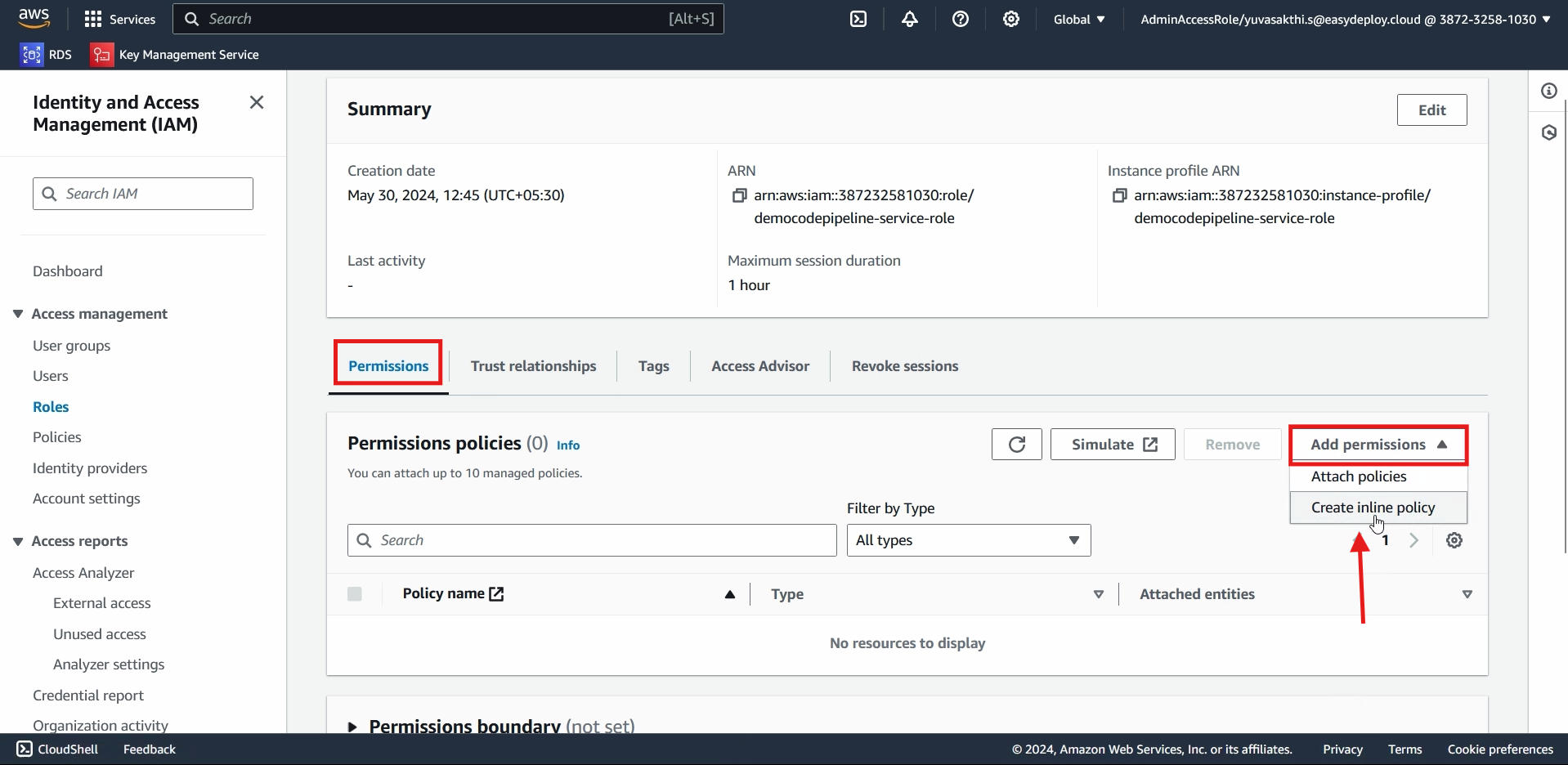The width and height of the screenshot is (1568, 765).
Task: Open CloudShell from the top bar icon
Action: pos(858,19)
